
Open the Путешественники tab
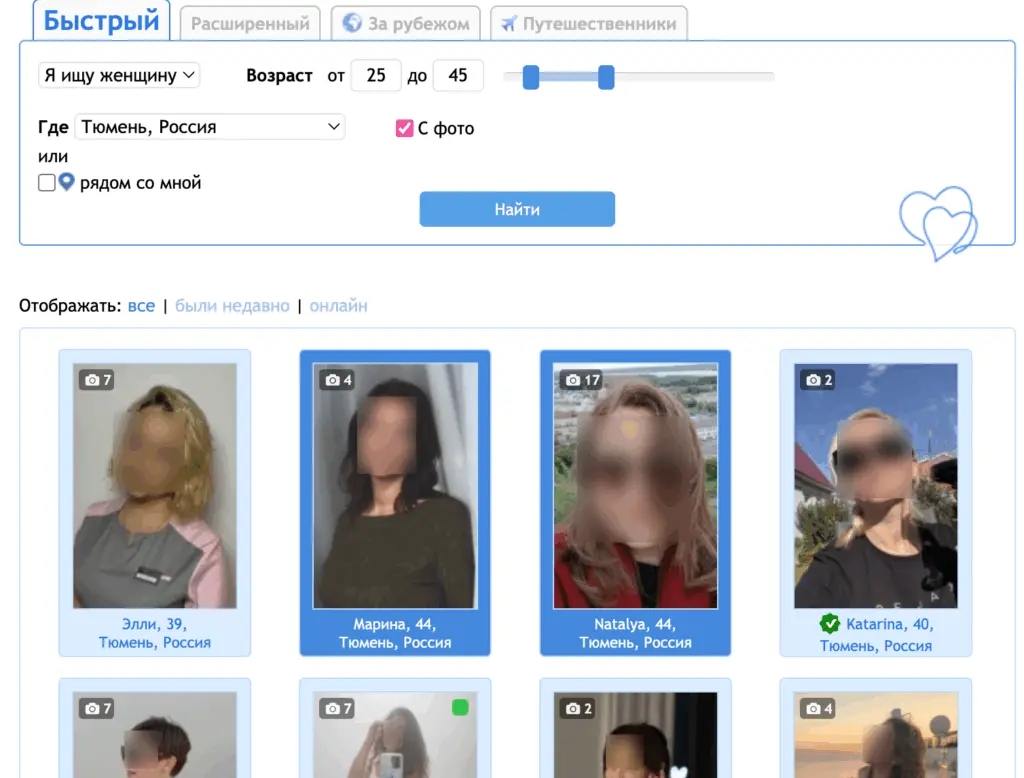588,24
